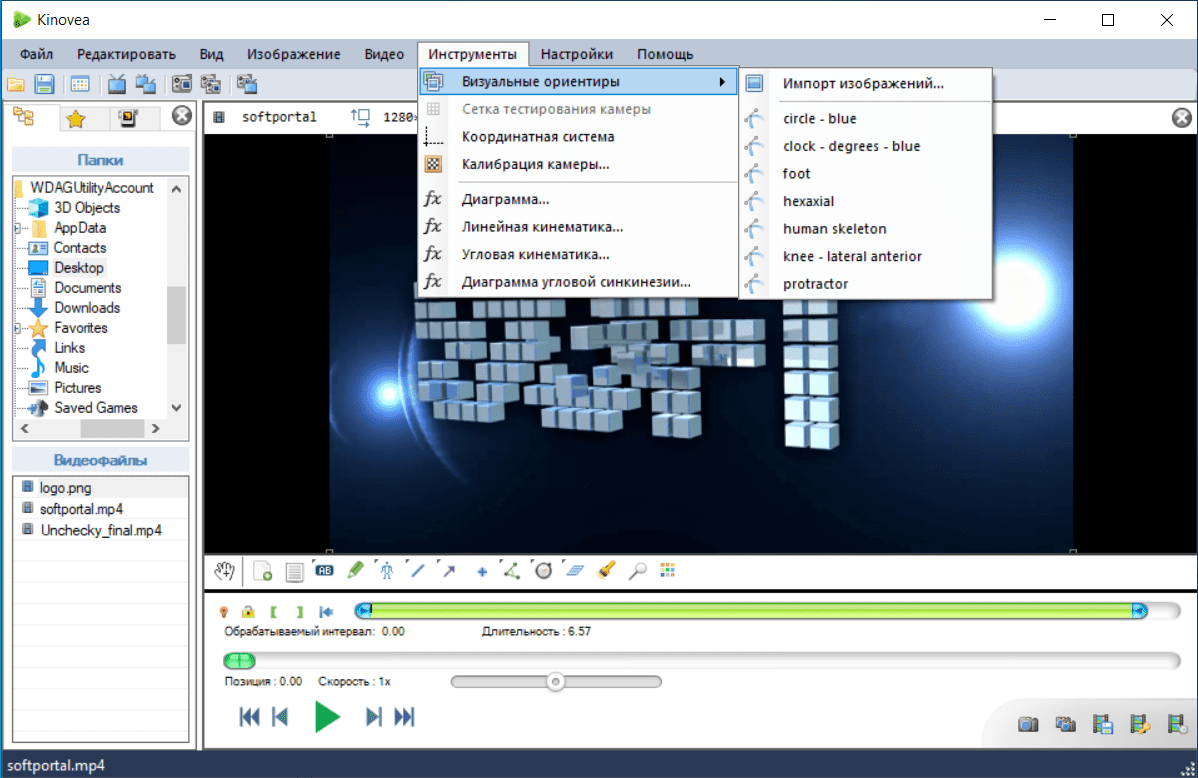Select the green pencil tool
The width and height of the screenshot is (1198, 778).
pyautogui.click(x=355, y=570)
